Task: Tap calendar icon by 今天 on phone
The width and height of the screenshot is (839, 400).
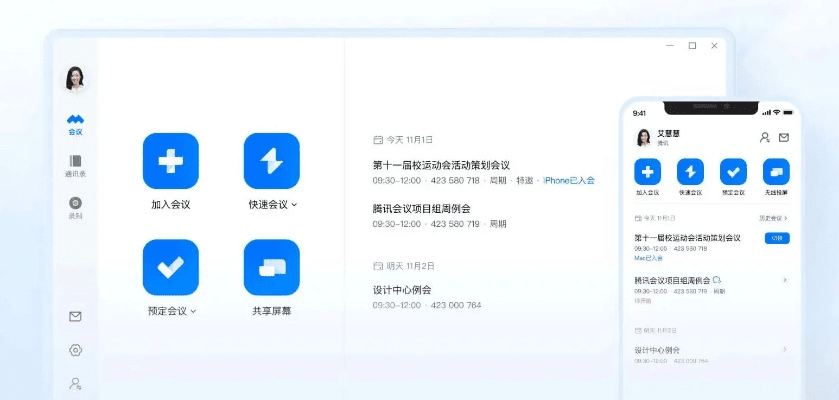Action: pos(638,218)
